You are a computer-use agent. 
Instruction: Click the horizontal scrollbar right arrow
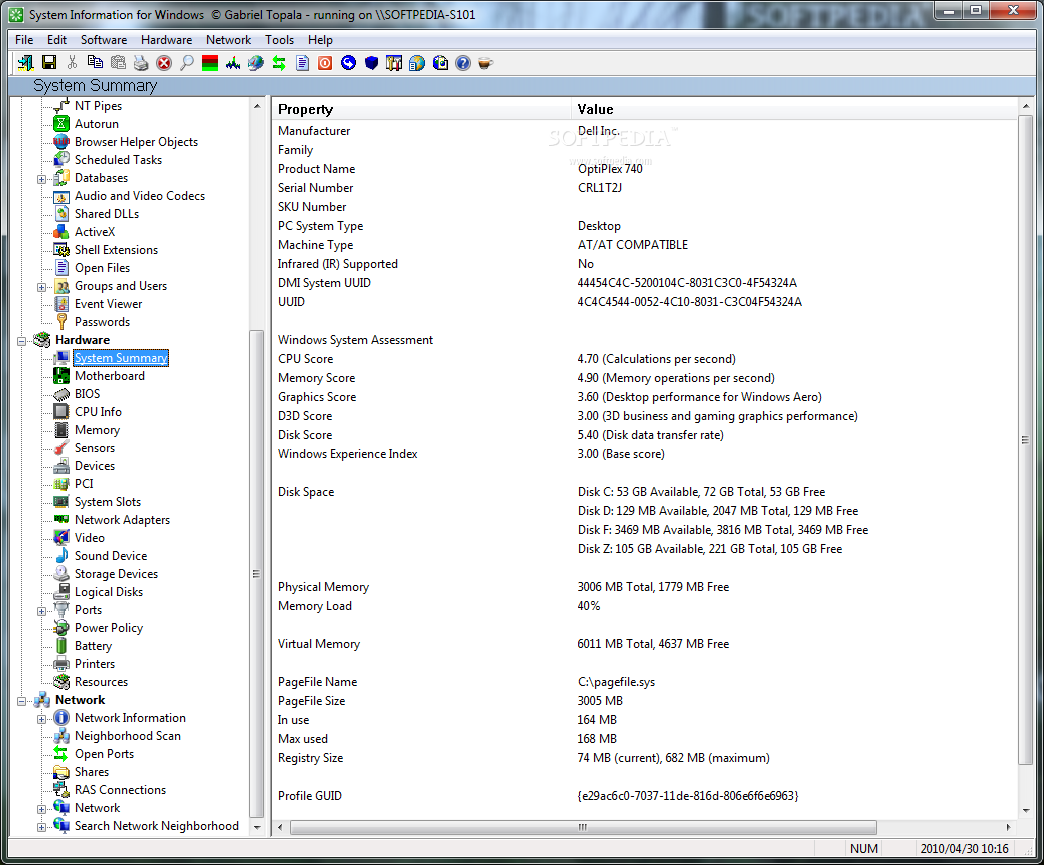point(1008,827)
